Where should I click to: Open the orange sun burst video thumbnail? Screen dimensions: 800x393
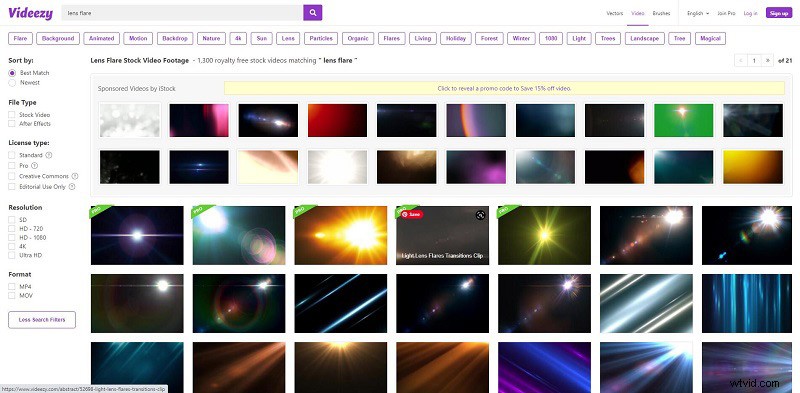click(341, 235)
